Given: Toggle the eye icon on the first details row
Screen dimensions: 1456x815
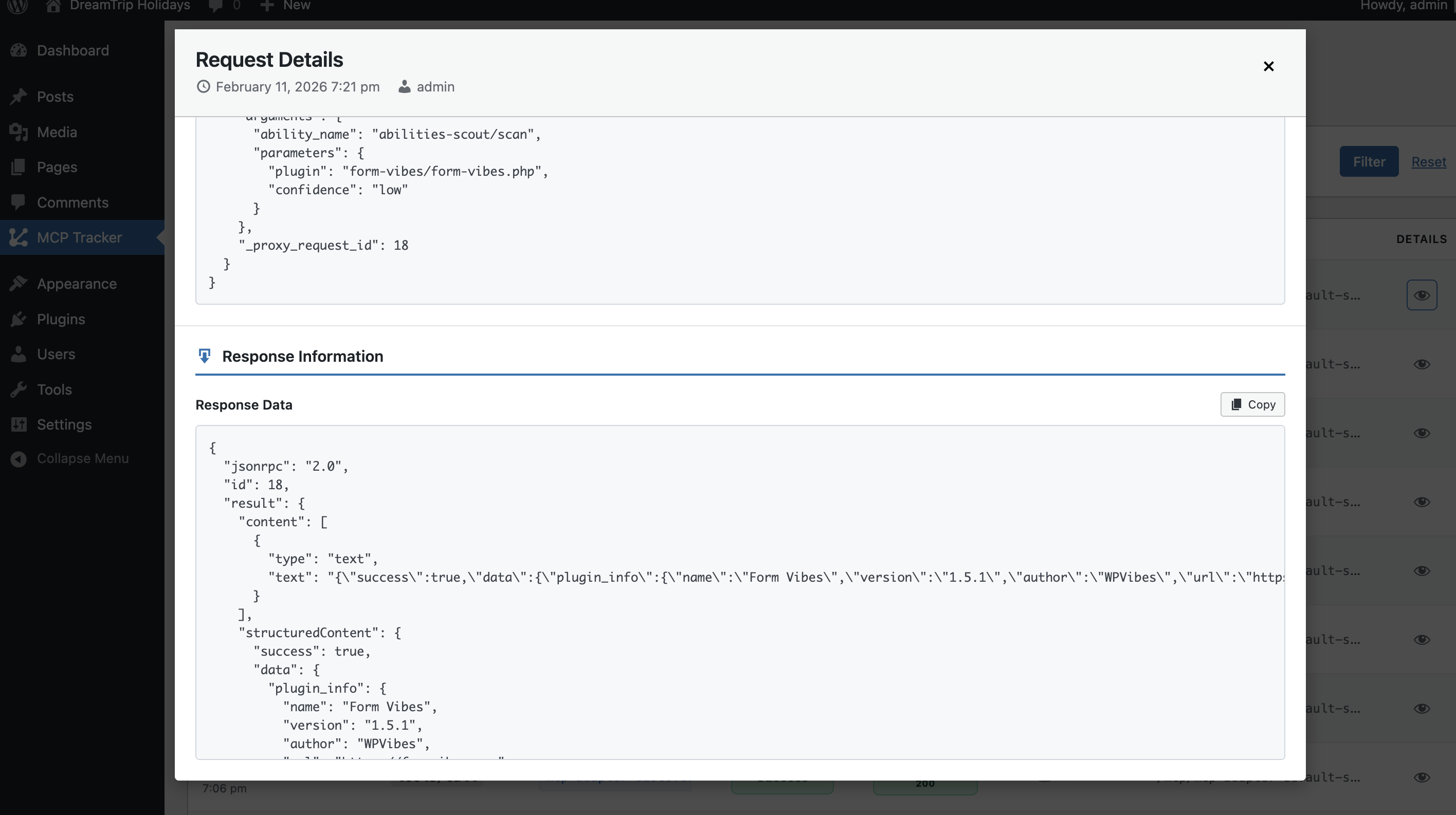Looking at the screenshot, I should (x=1422, y=295).
